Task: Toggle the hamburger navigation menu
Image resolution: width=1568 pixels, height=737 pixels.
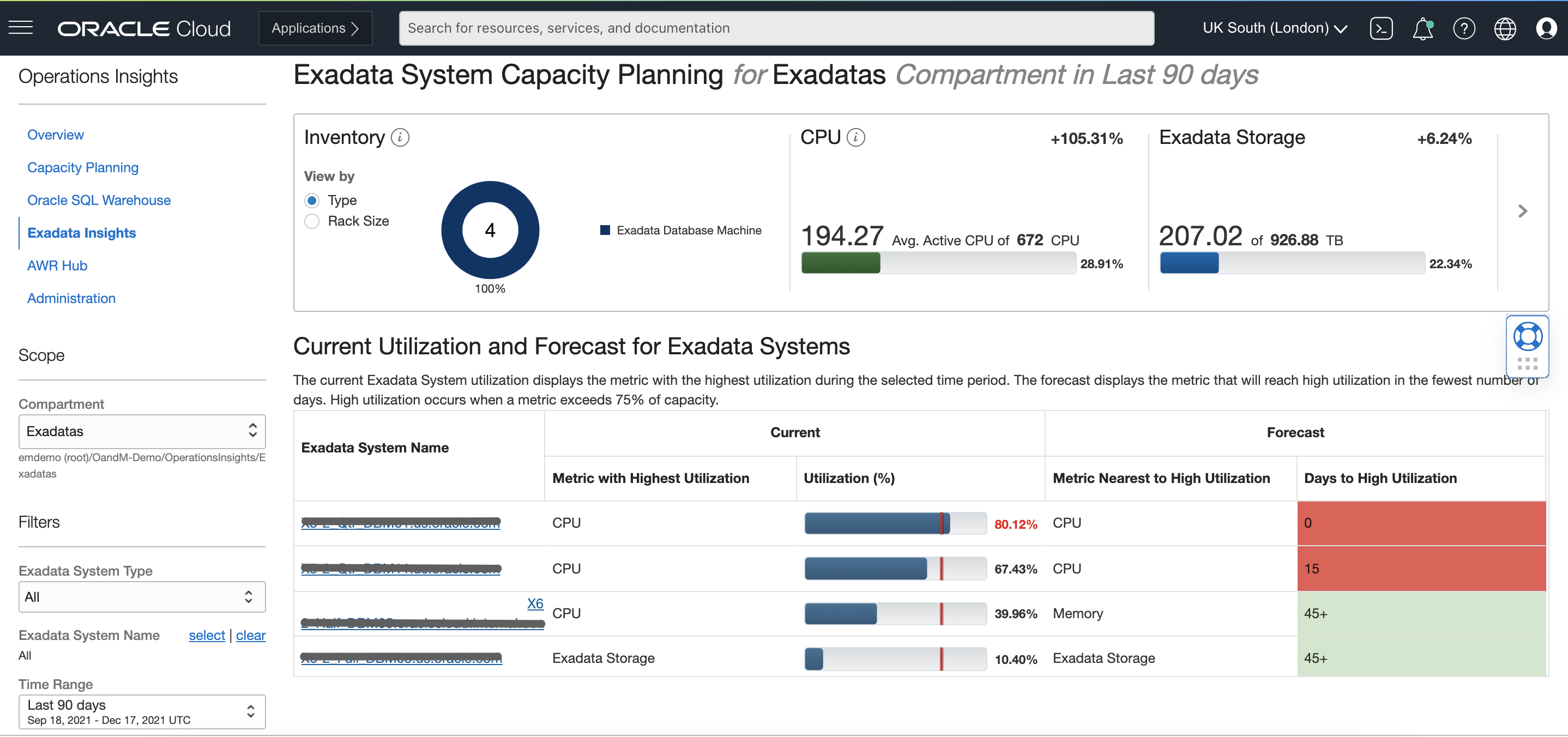Action: pyautogui.click(x=20, y=27)
